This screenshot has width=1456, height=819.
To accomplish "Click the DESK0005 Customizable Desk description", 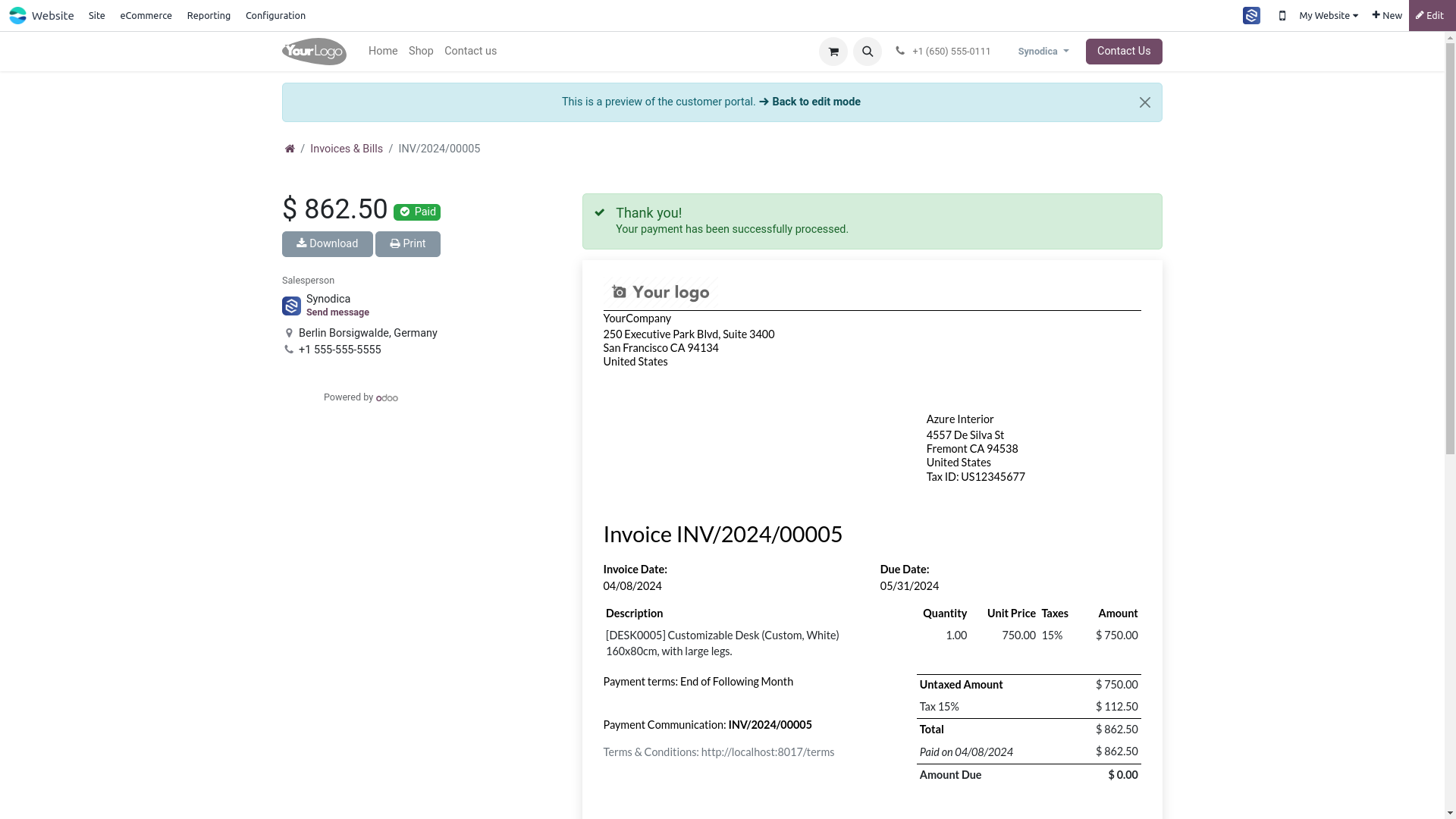I will click(723, 643).
